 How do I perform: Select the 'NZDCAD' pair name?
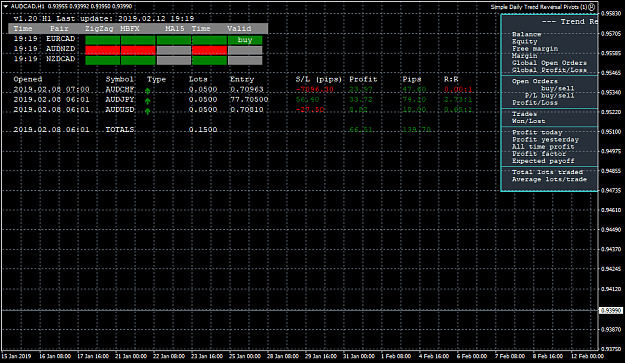[x=61, y=59]
